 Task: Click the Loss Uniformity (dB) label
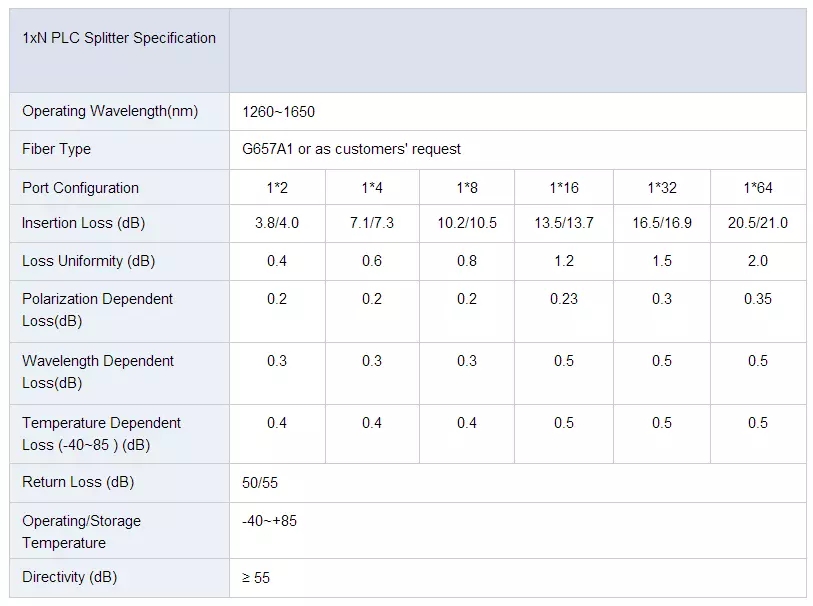coord(89,261)
